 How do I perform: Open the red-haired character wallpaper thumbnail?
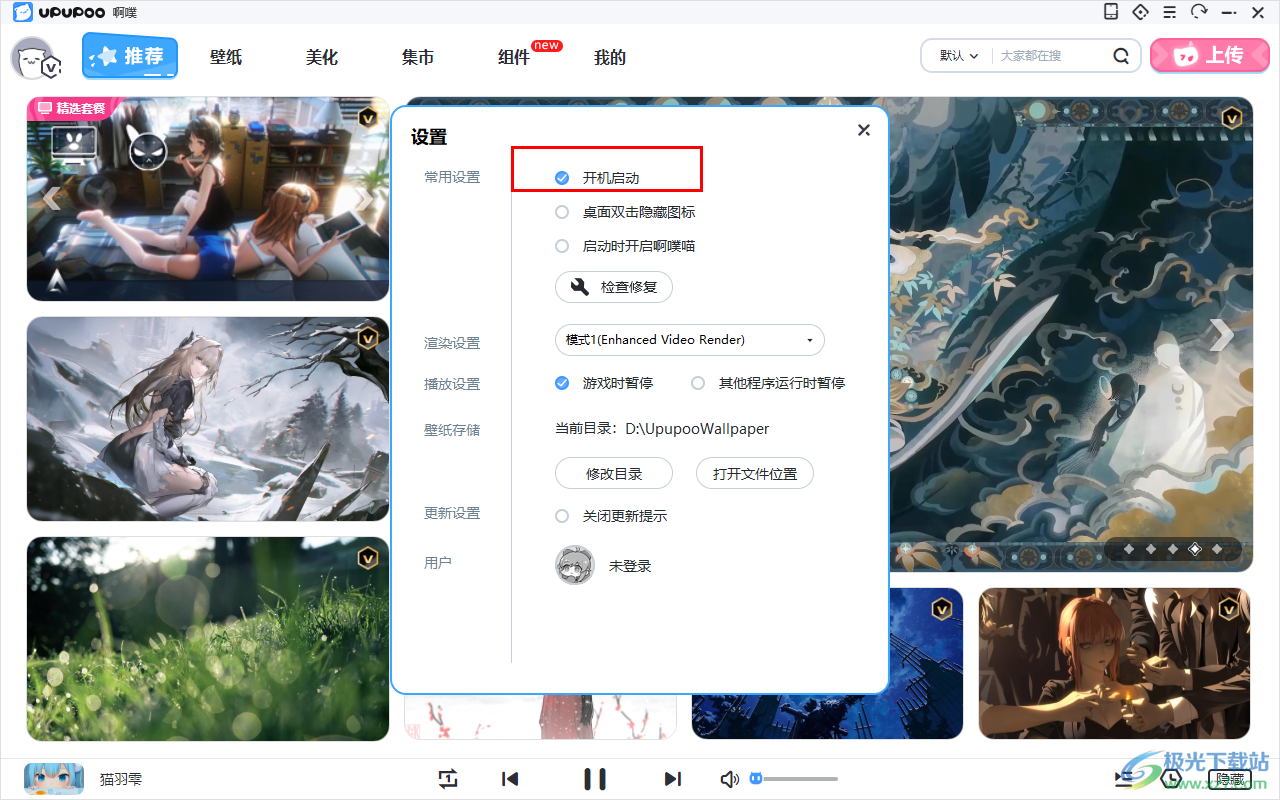[1115, 663]
